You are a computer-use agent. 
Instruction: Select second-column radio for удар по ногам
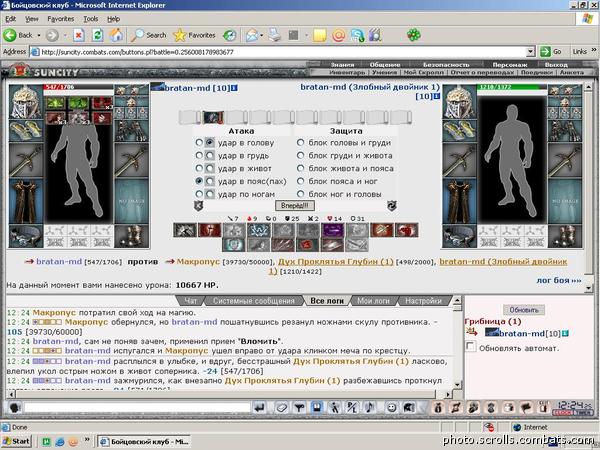[x=210, y=194]
